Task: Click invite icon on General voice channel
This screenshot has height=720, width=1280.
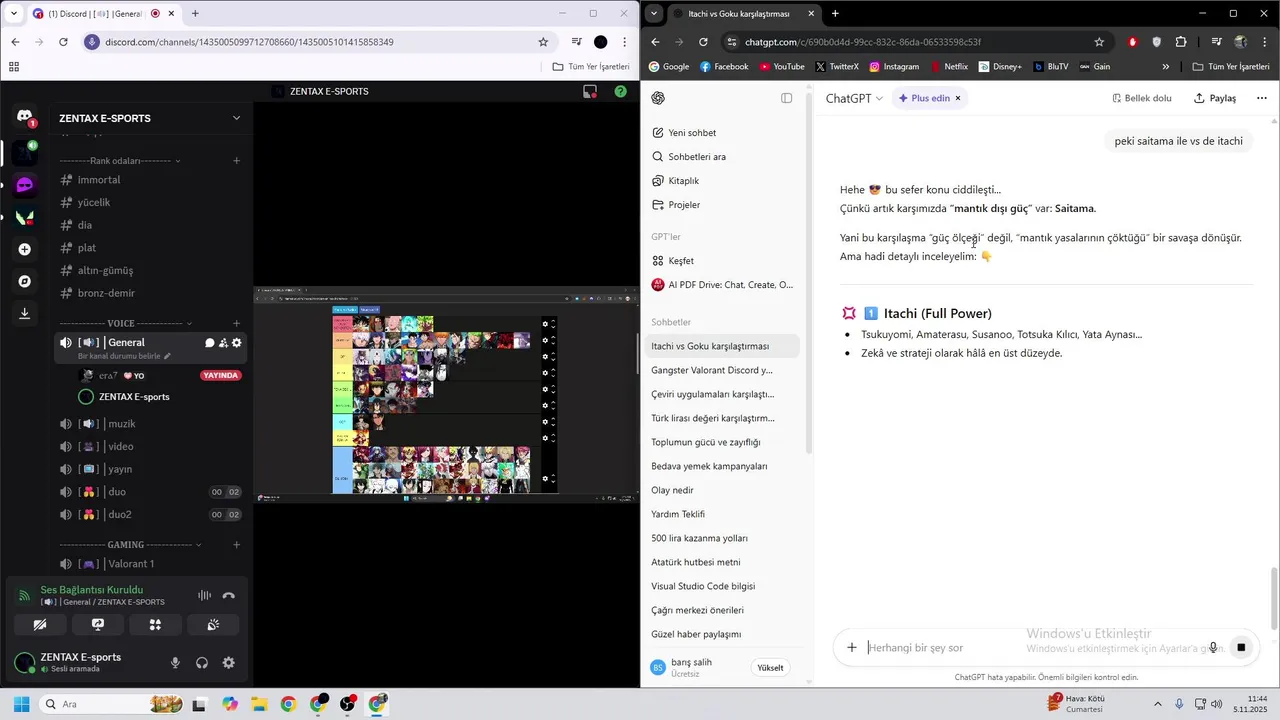Action: coord(223,343)
